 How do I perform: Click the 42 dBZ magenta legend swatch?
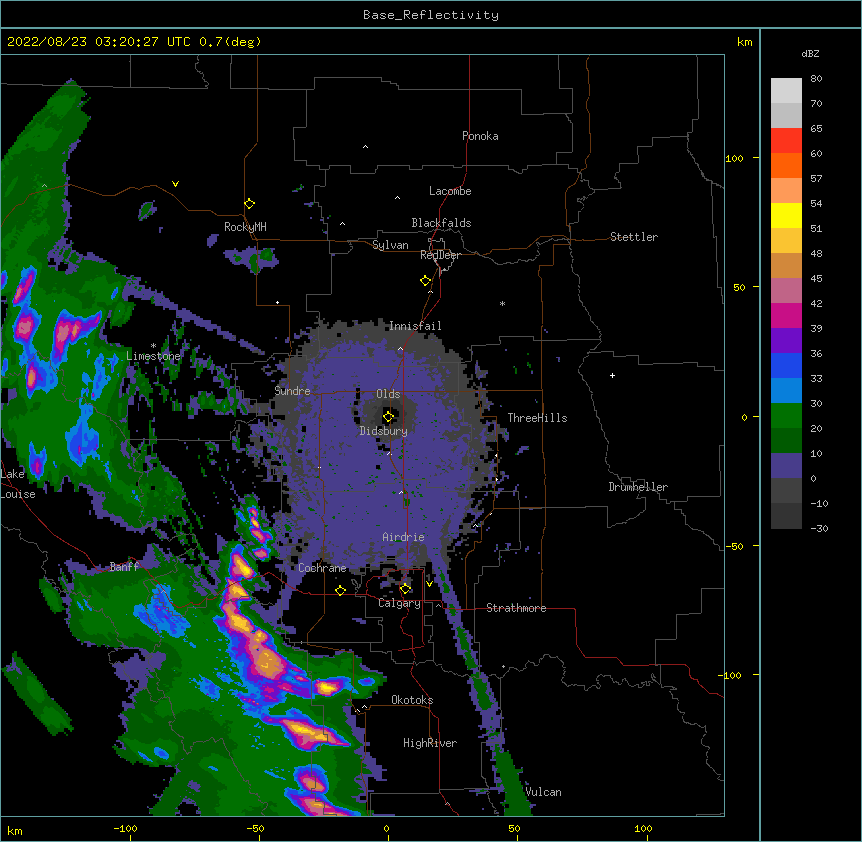(786, 315)
